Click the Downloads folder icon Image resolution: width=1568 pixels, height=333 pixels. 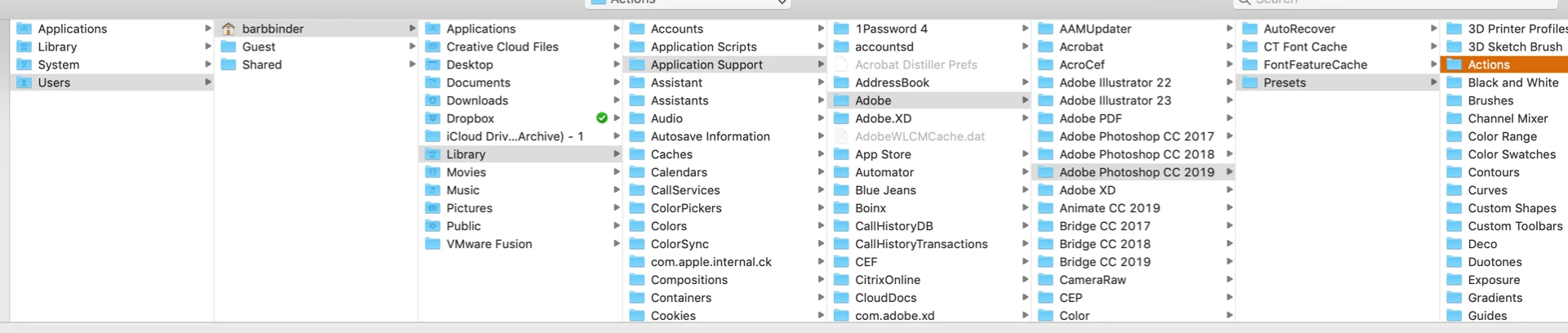tap(433, 100)
